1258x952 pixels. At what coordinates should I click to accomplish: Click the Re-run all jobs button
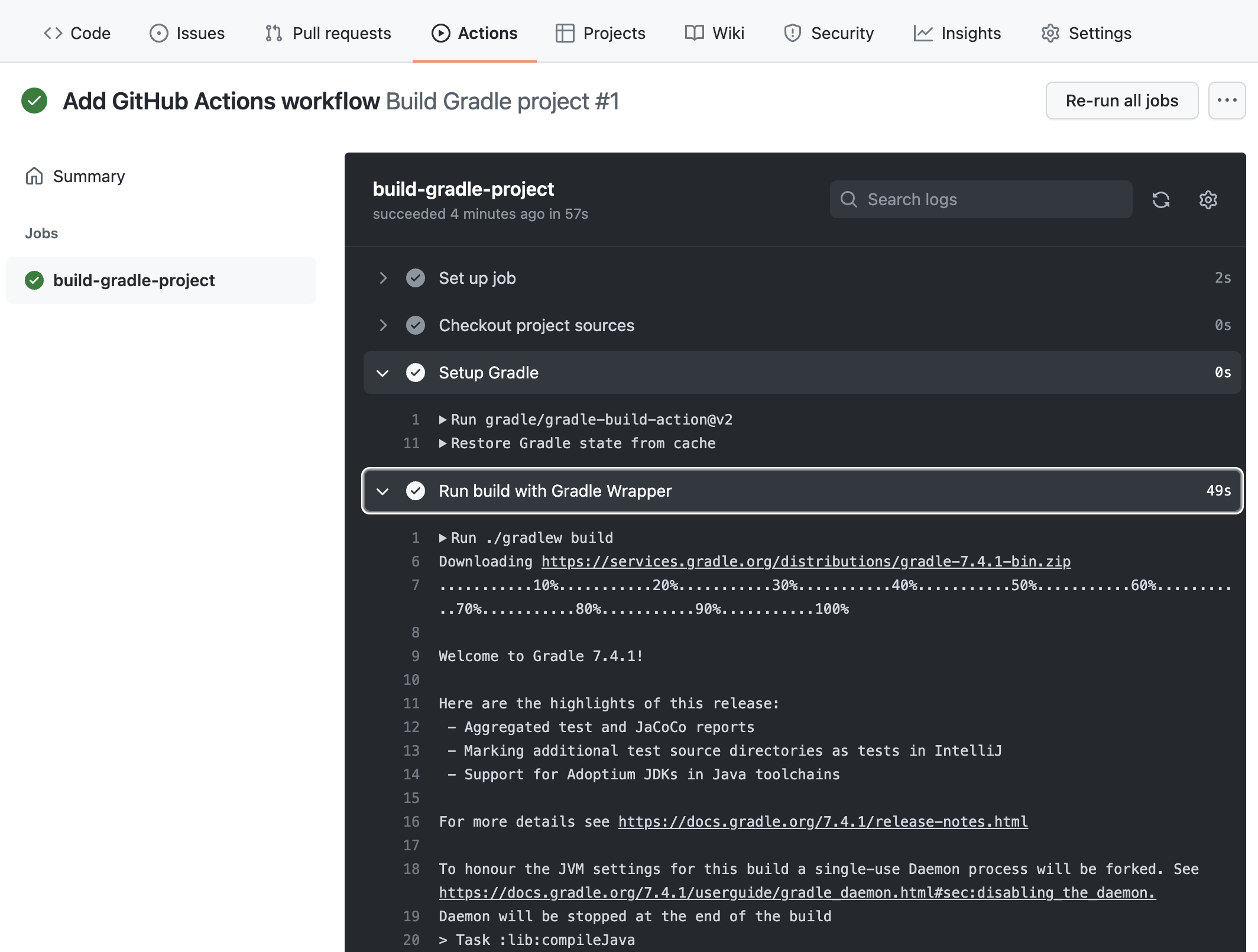point(1121,101)
